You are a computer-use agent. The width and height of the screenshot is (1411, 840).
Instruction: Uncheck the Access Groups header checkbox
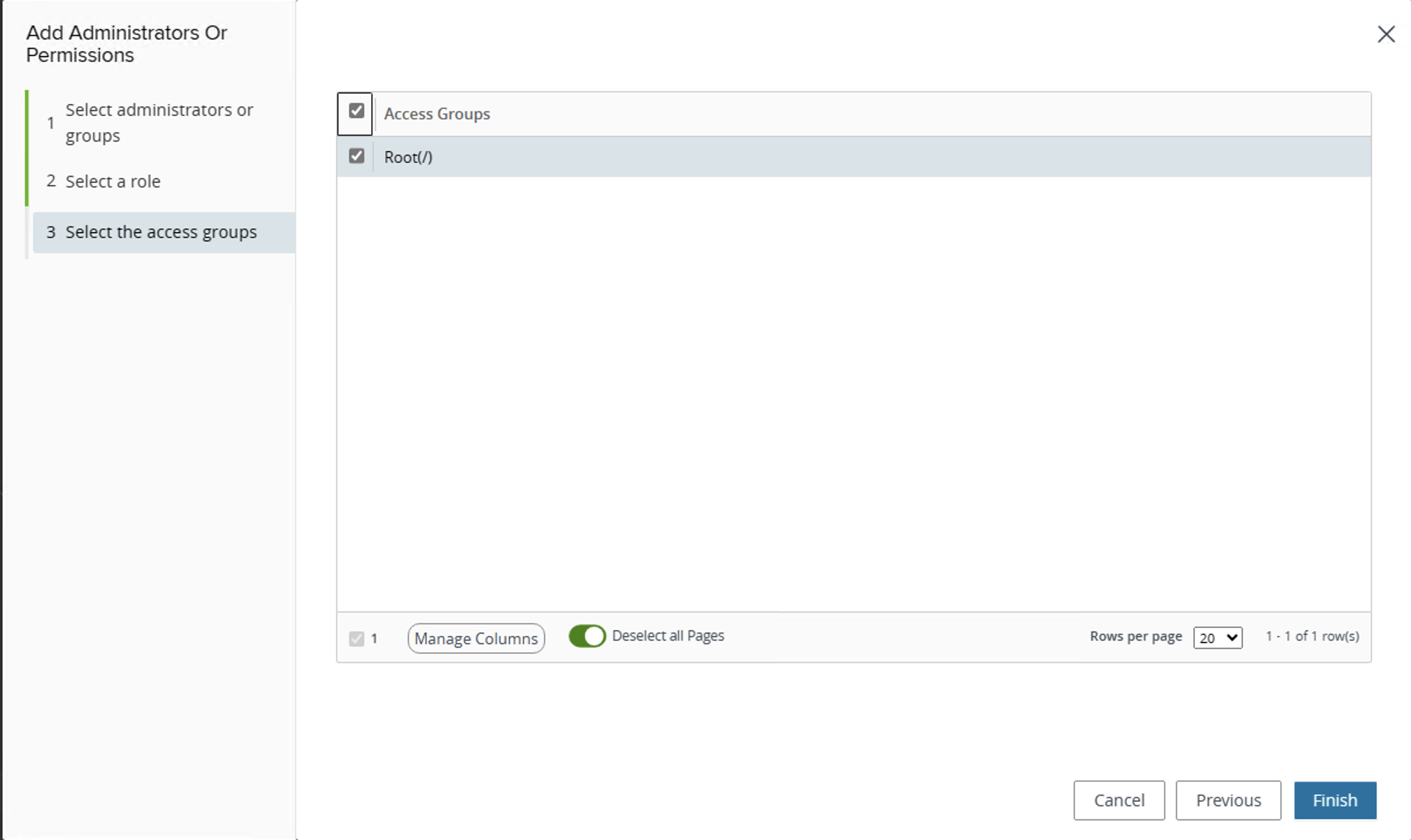tap(355, 110)
